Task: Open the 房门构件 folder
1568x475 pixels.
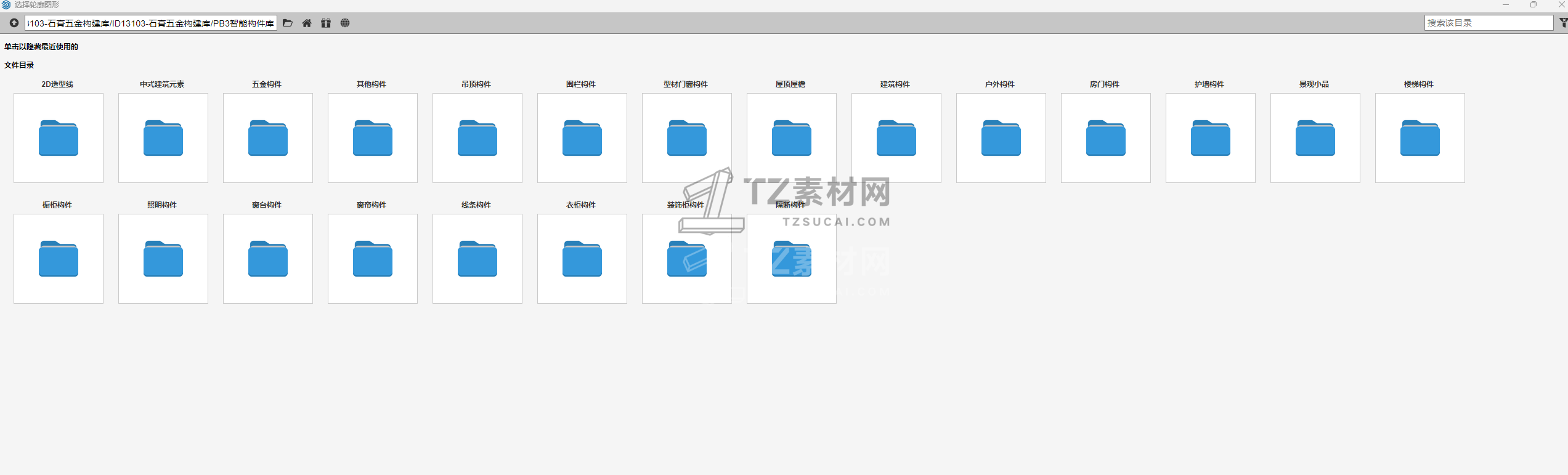Action: (x=1106, y=138)
